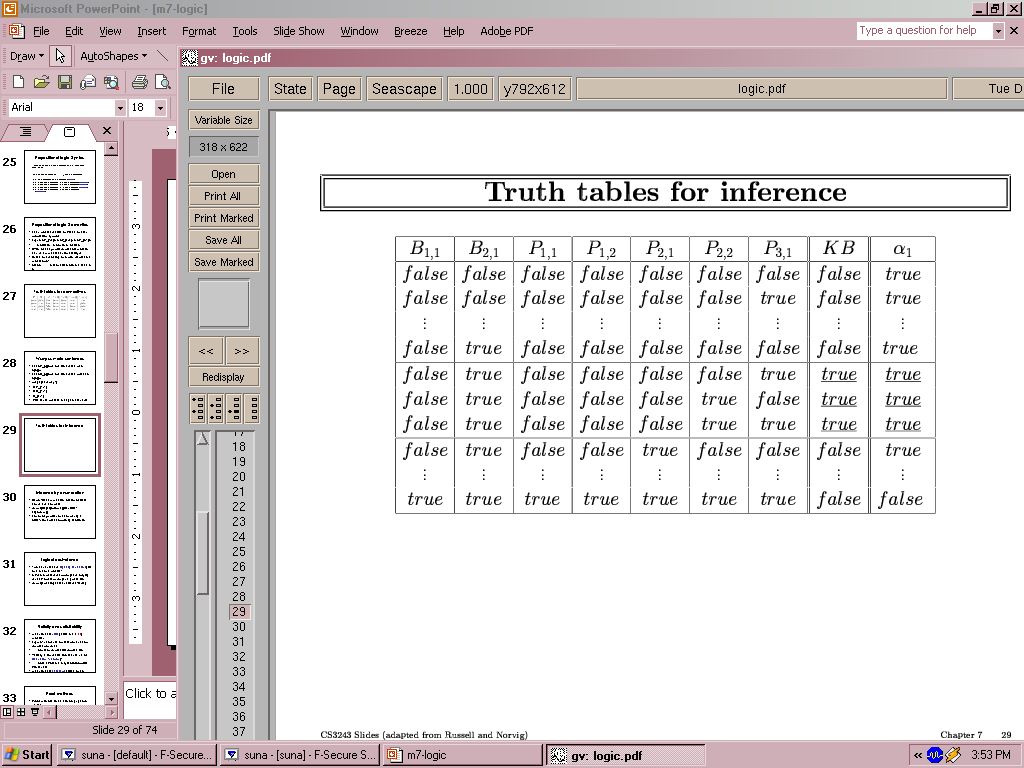Select slide 30 thumbnail in the panel
The height and width of the screenshot is (768, 1024).
(x=60, y=512)
